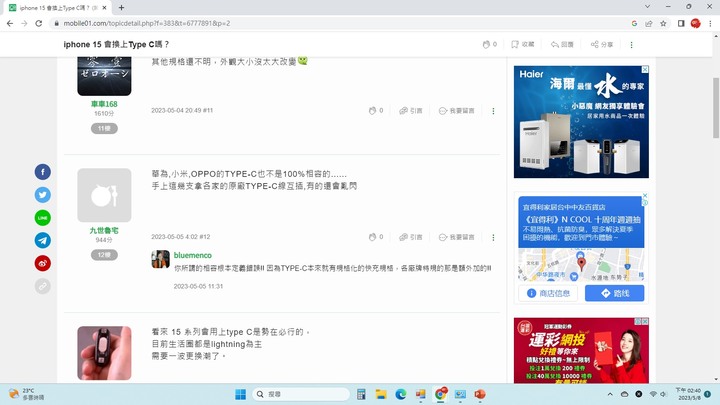
Task: Quote post #11 with 引言
Action: [411, 111]
